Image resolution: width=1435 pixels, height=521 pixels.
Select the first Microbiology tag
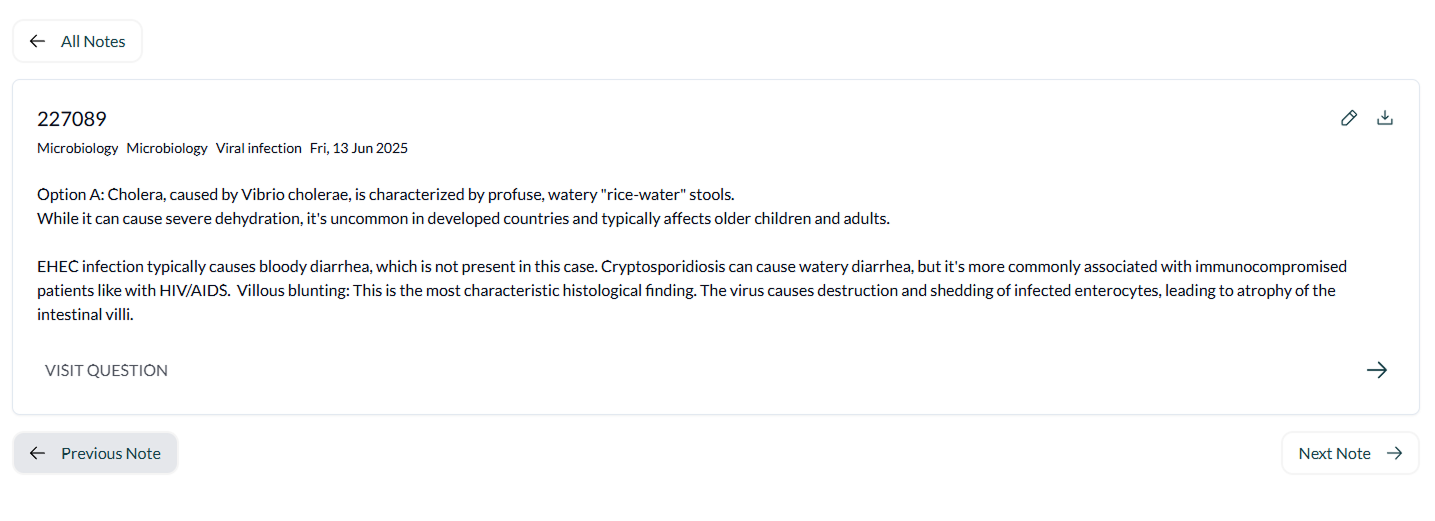coord(78,148)
